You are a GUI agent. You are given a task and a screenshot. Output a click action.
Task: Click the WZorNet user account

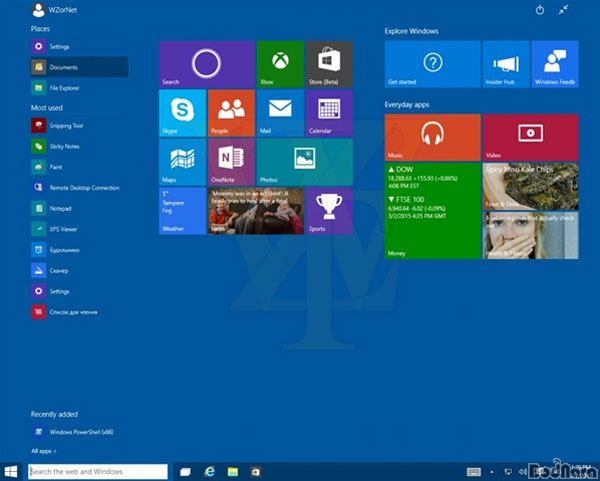click(x=54, y=10)
